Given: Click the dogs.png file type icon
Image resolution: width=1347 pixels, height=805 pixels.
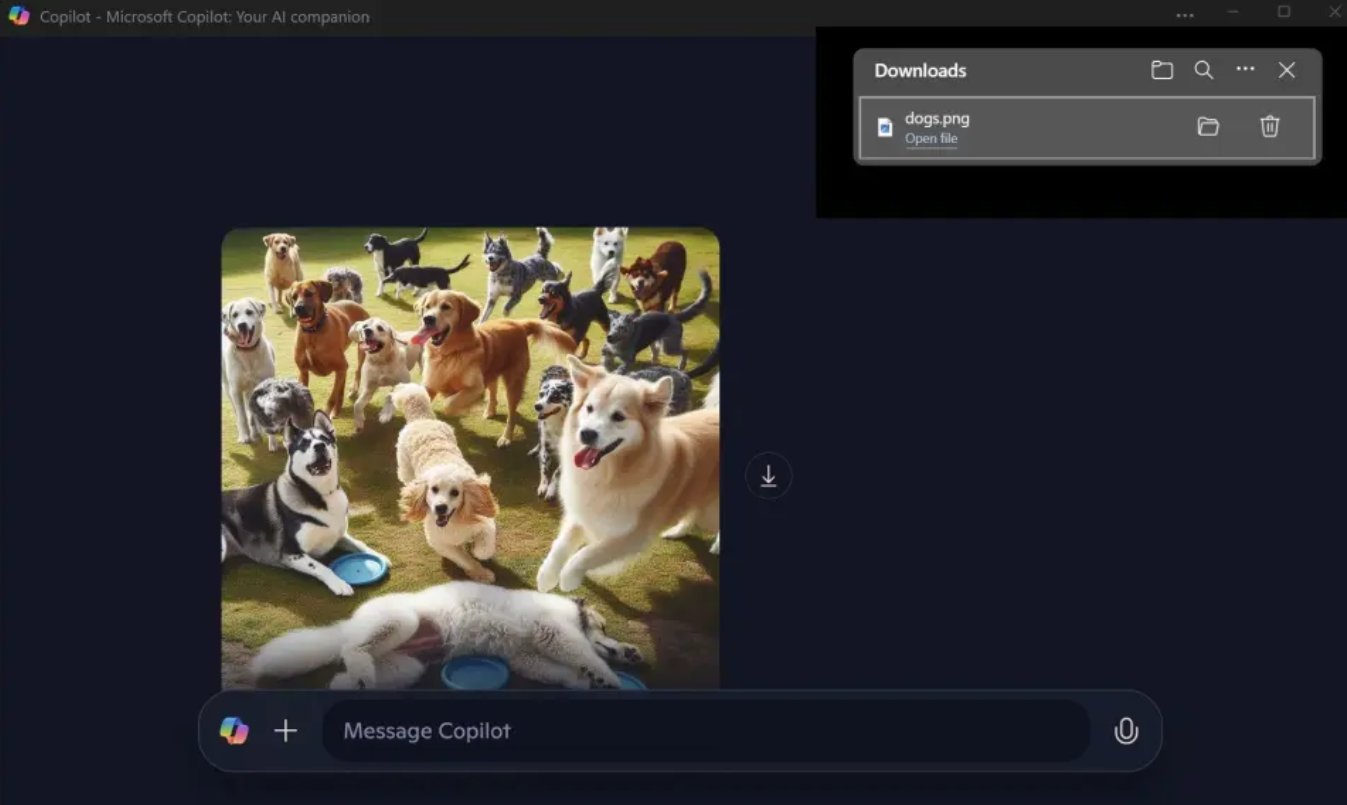Looking at the screenshot, I should point(884,127).
